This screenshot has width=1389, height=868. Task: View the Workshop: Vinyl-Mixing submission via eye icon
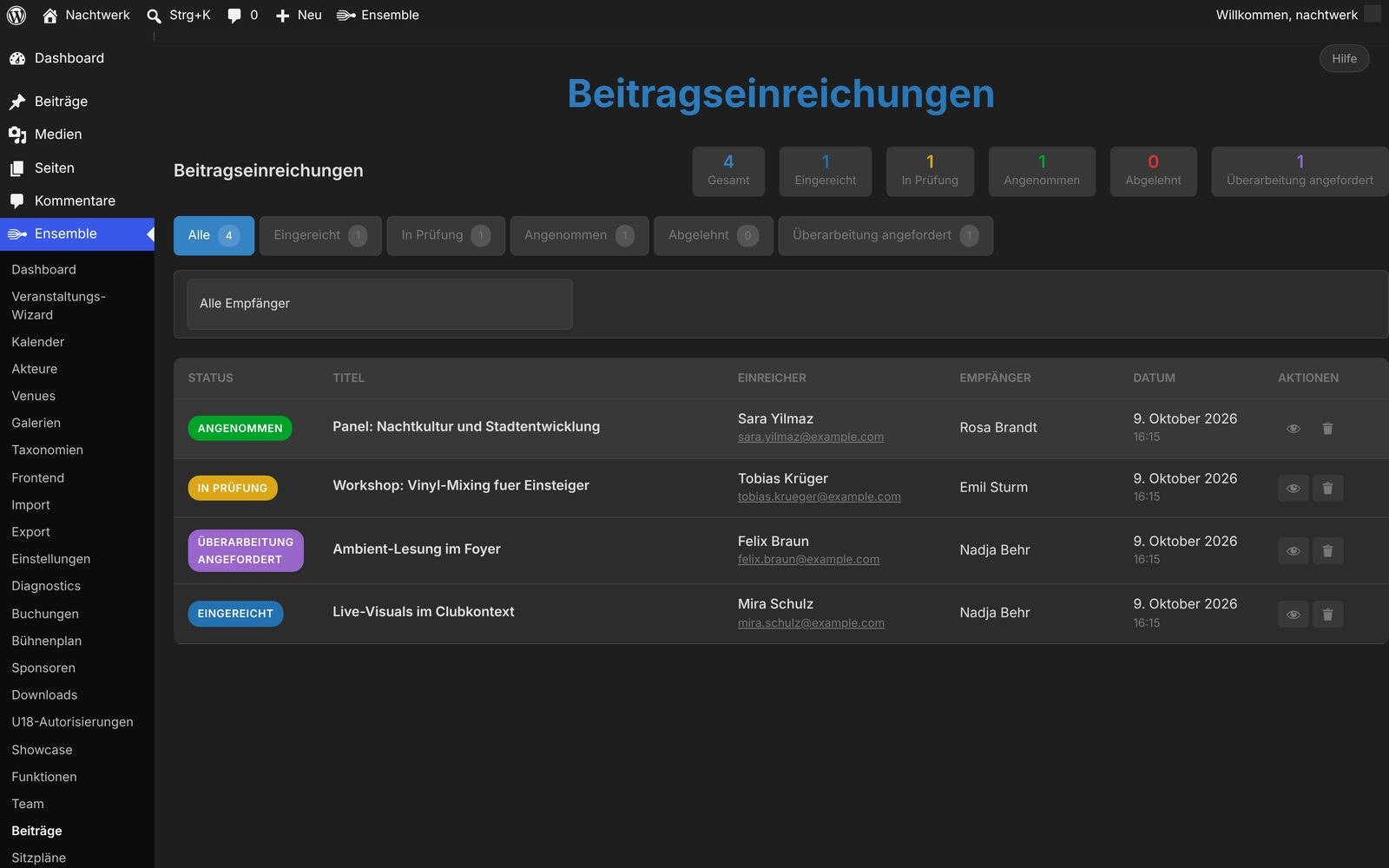click(1293, 488)
